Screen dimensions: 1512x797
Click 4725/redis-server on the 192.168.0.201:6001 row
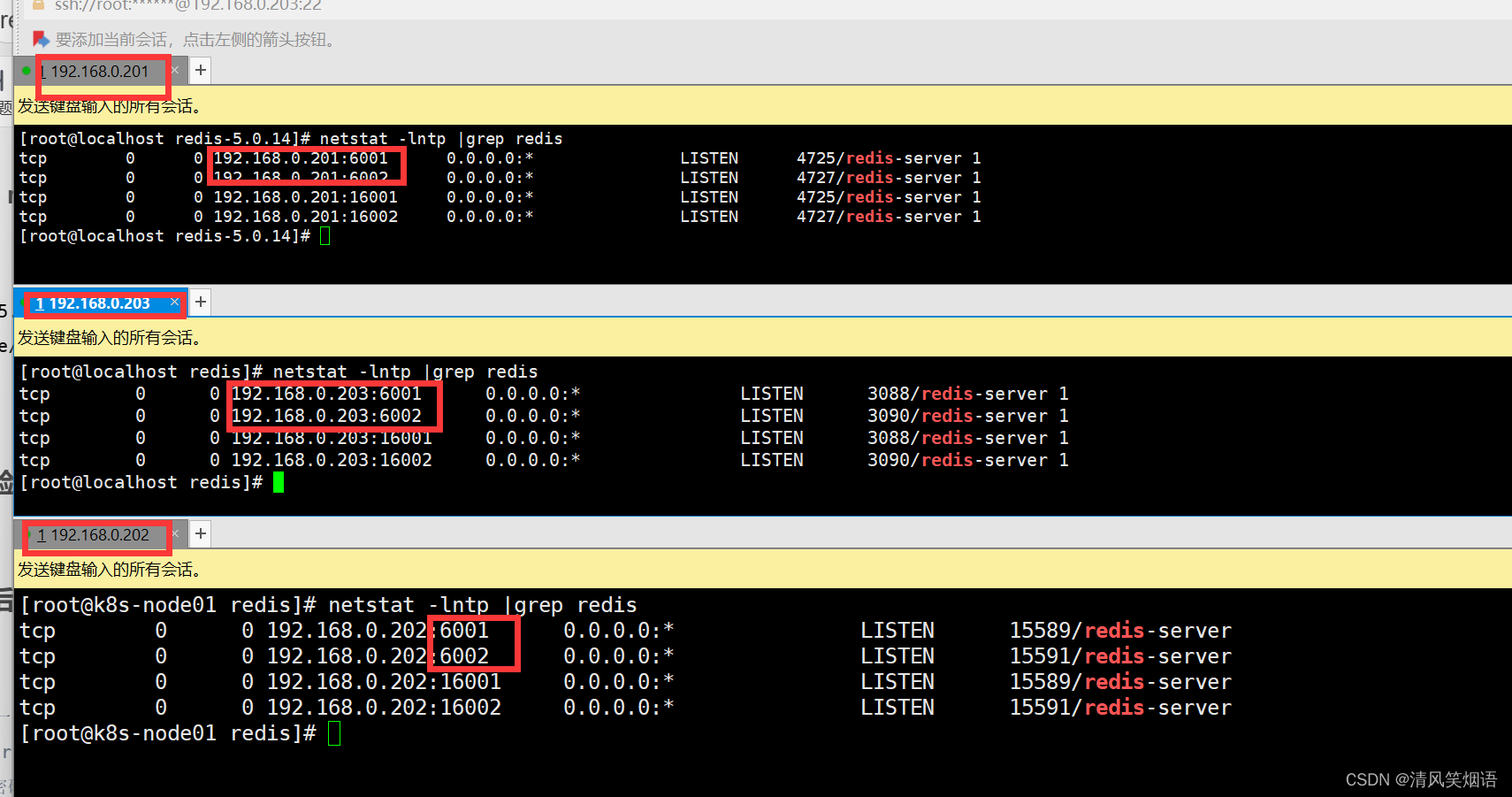tap(879, 158)
